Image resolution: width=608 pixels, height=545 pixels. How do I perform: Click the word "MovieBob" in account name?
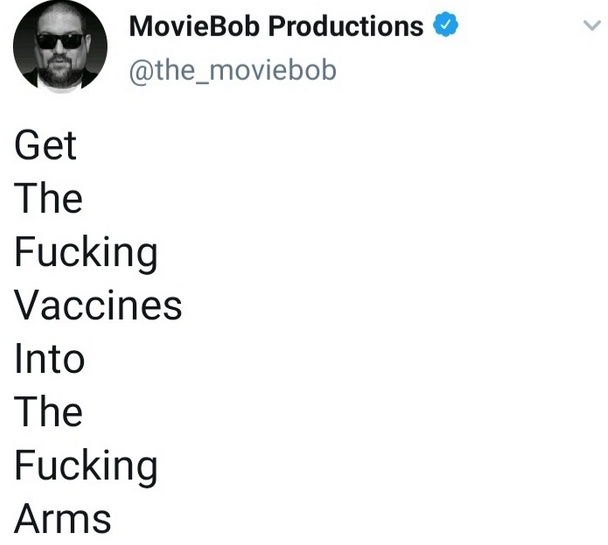(194, 26)
